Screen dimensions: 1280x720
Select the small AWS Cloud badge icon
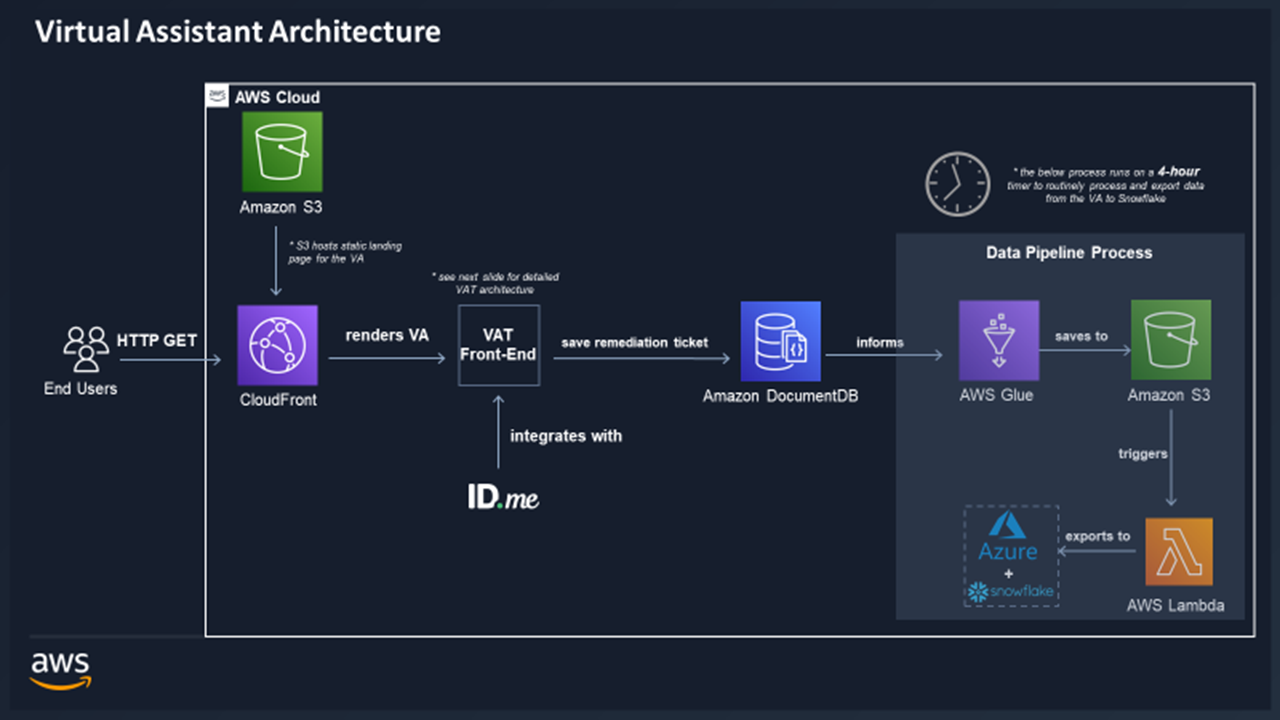[217, 96]
